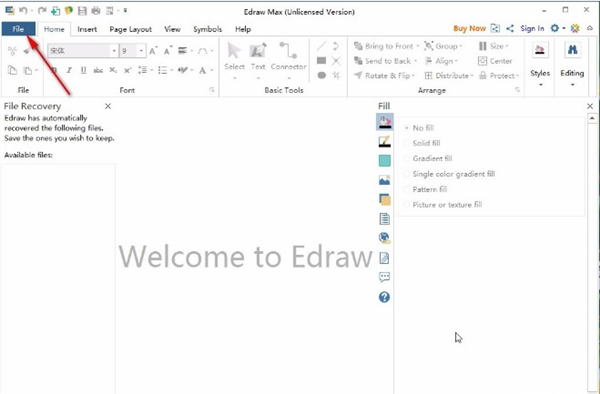Open the settings gear dropdown
This screenshot has height=394, width=600.
coord(558,28)
